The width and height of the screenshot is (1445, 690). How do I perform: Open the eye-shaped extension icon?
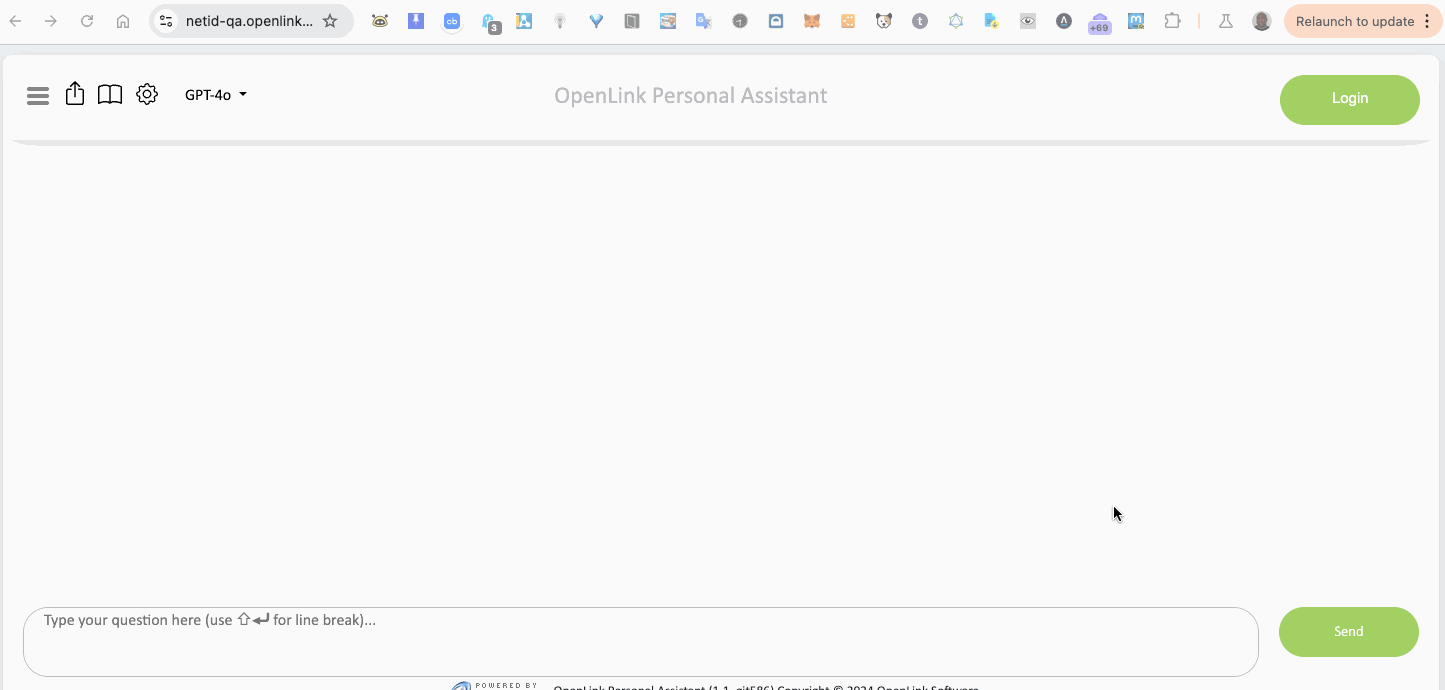1028,21
